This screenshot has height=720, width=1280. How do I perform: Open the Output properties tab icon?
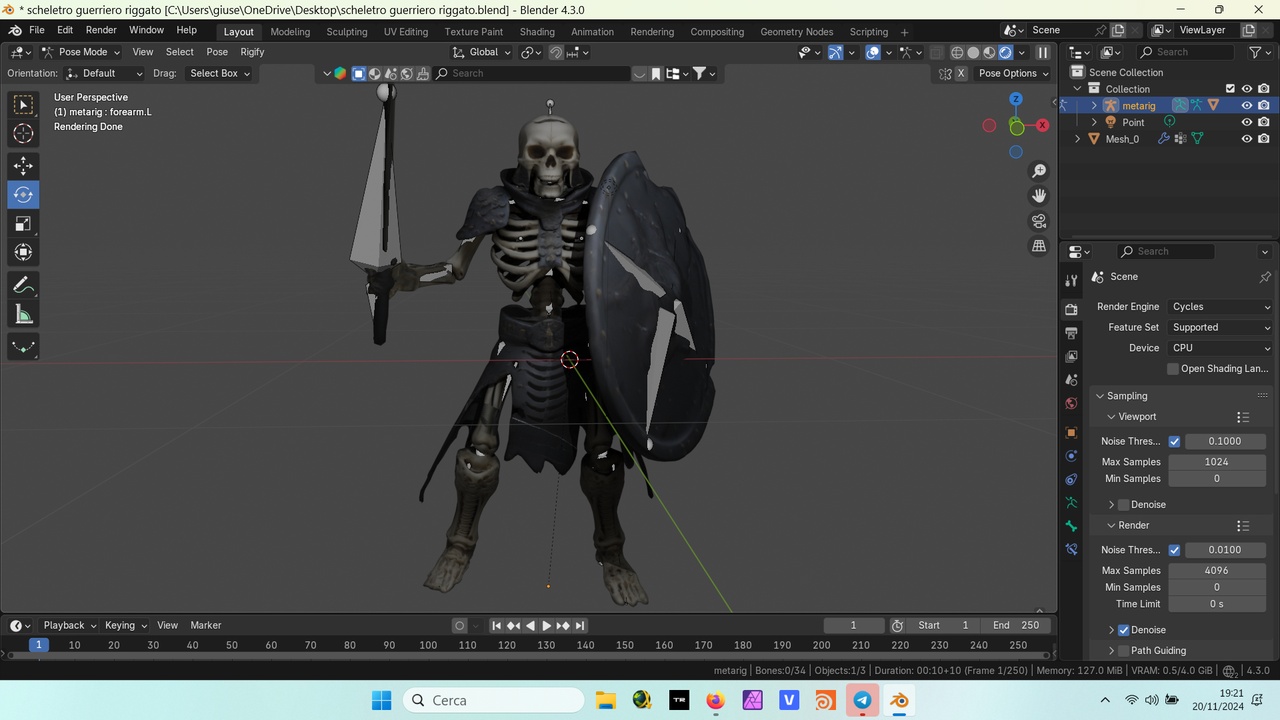pos(1071,333)
